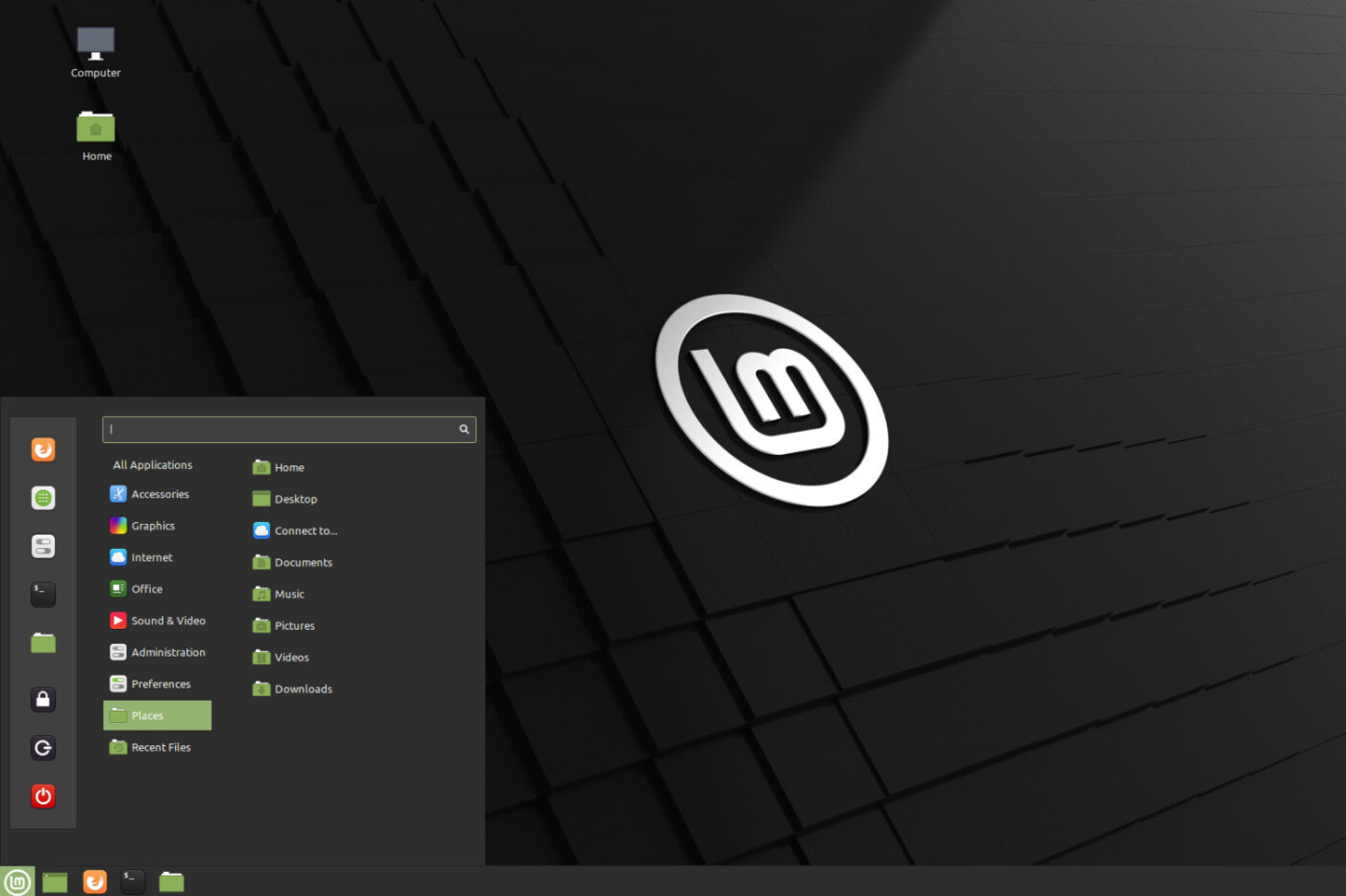Image resolution: width=1346 pixels, height=896 pixels.
Task: Click the Lock Screen padlock icon
Action: 43,700
